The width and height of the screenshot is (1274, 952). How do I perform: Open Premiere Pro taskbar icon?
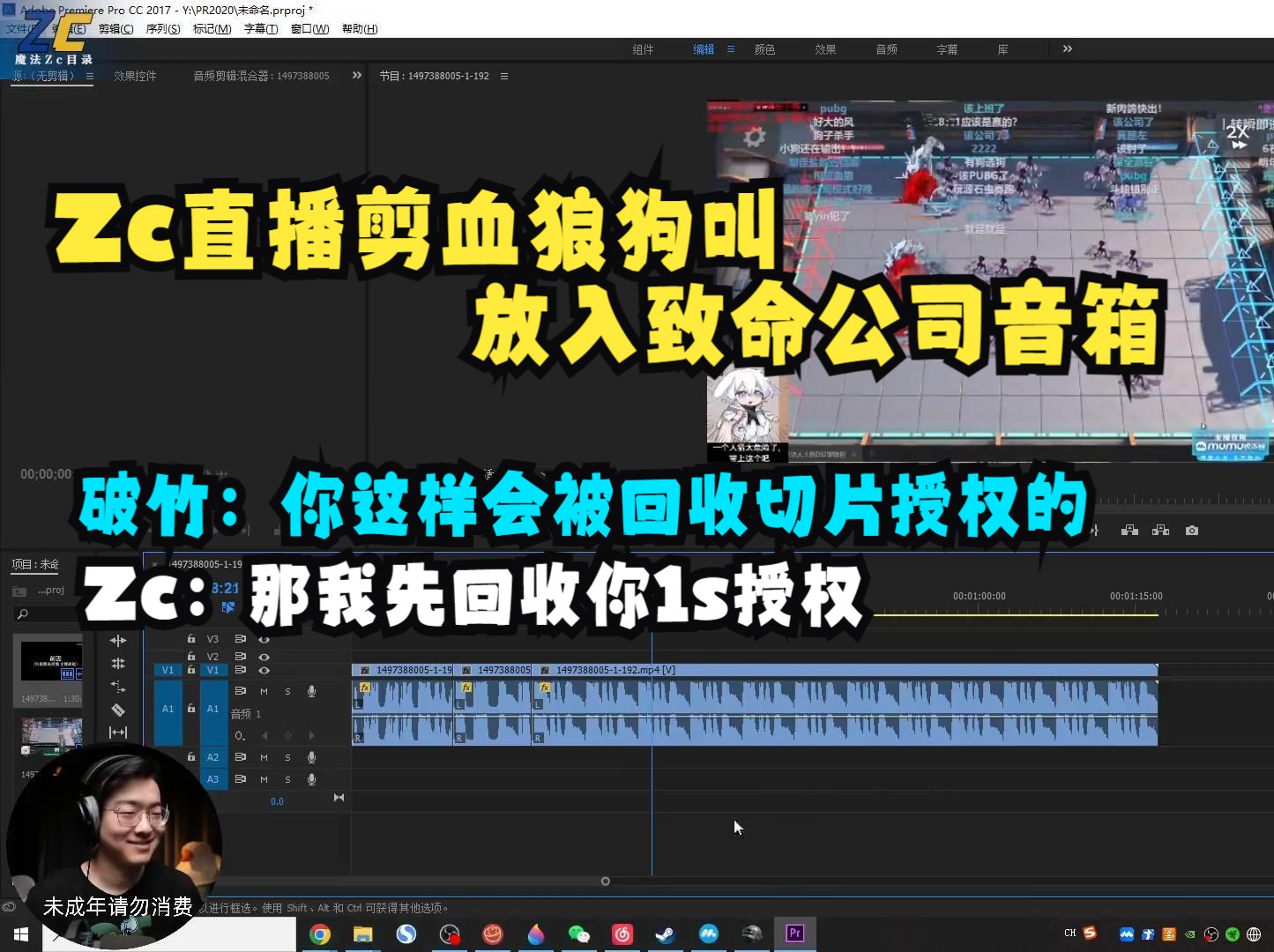[795, 933]
